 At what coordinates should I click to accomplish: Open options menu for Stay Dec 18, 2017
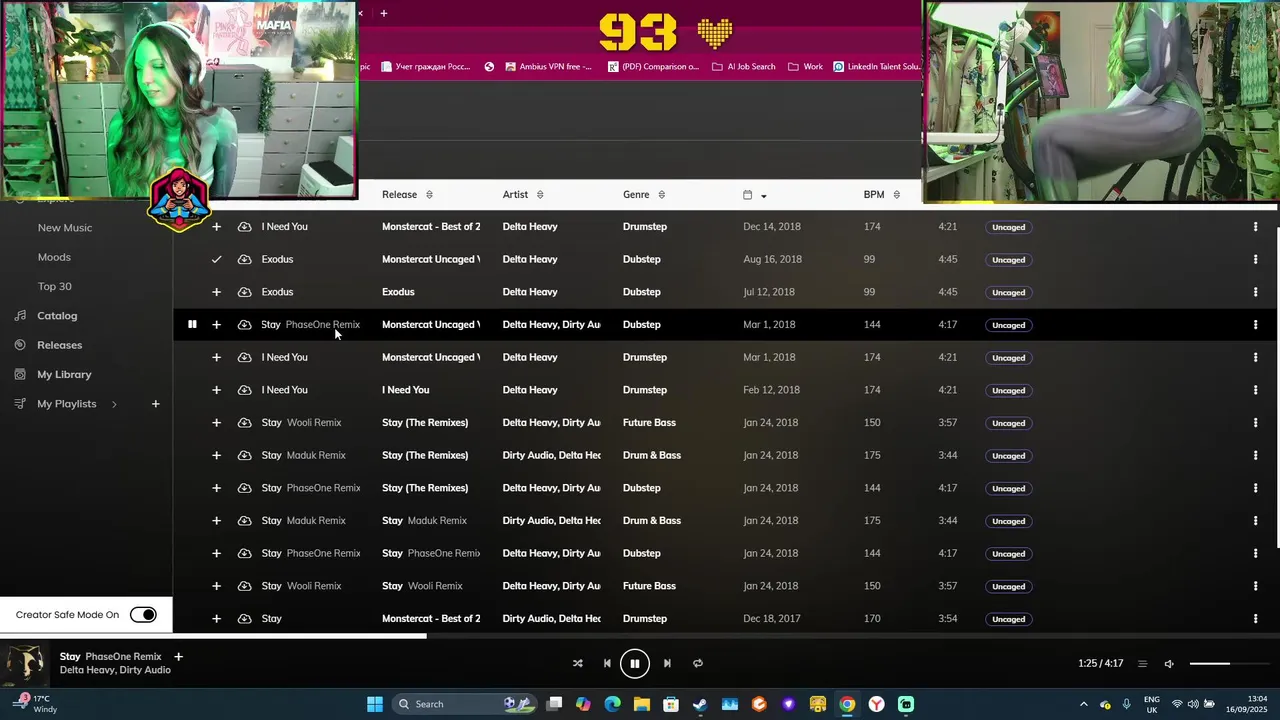click(1255, 619)
